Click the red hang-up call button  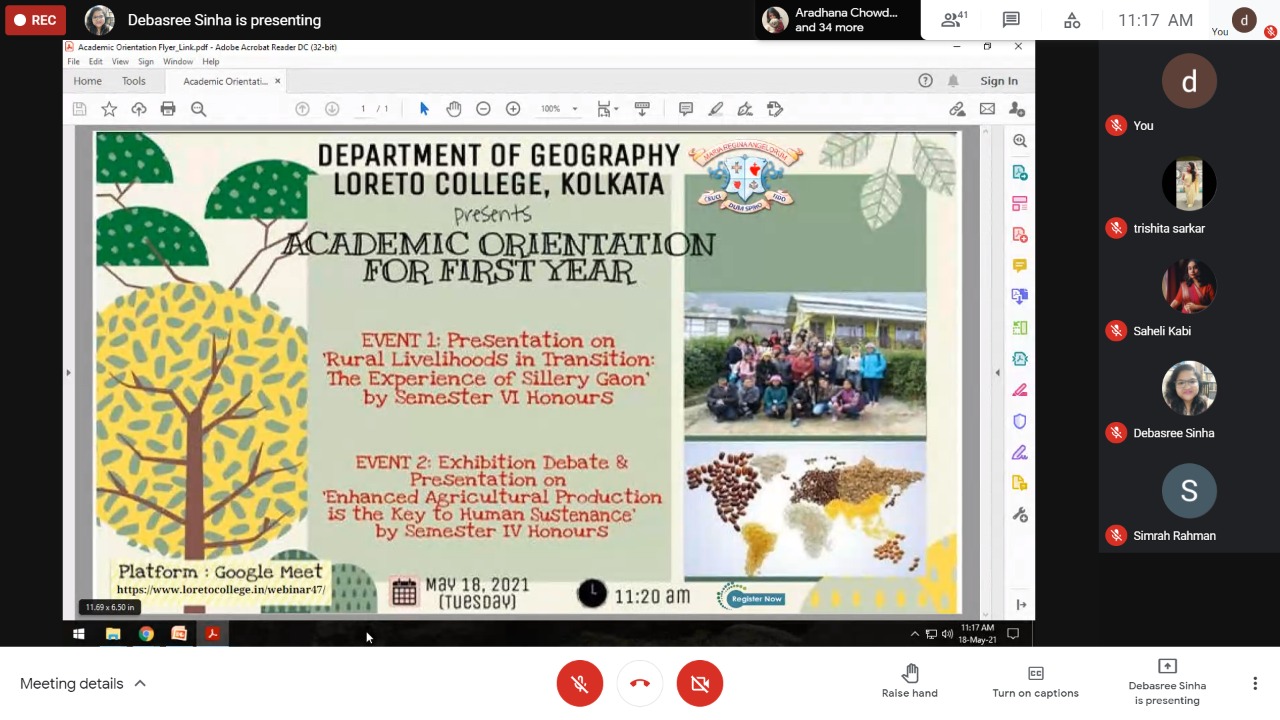pyautogui.click(x=640, y=684)
